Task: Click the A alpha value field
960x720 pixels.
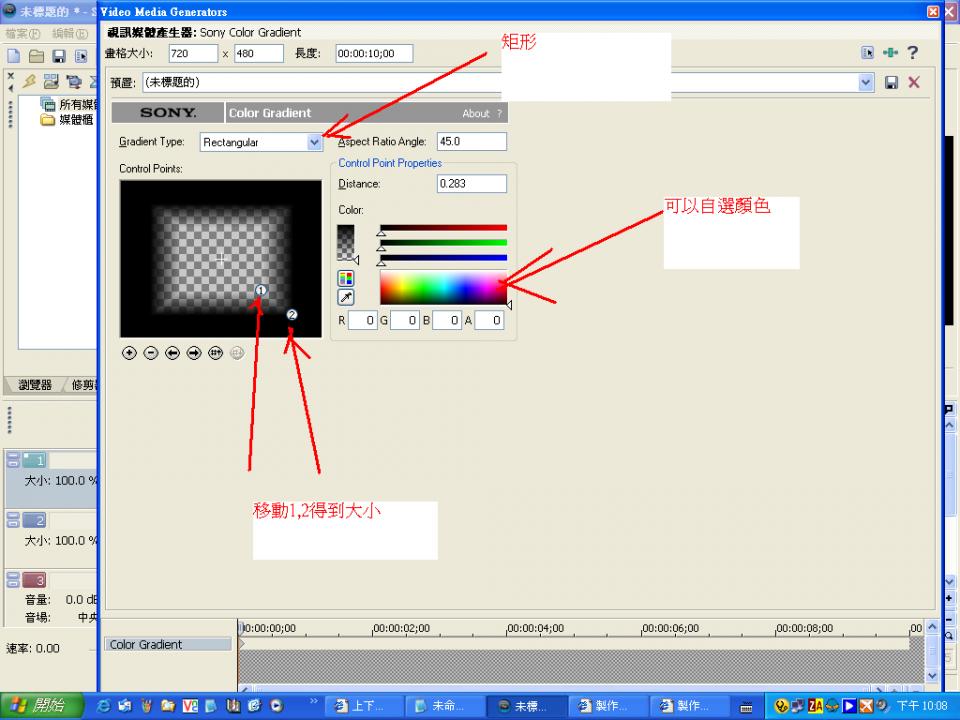Action: point(489,320)
